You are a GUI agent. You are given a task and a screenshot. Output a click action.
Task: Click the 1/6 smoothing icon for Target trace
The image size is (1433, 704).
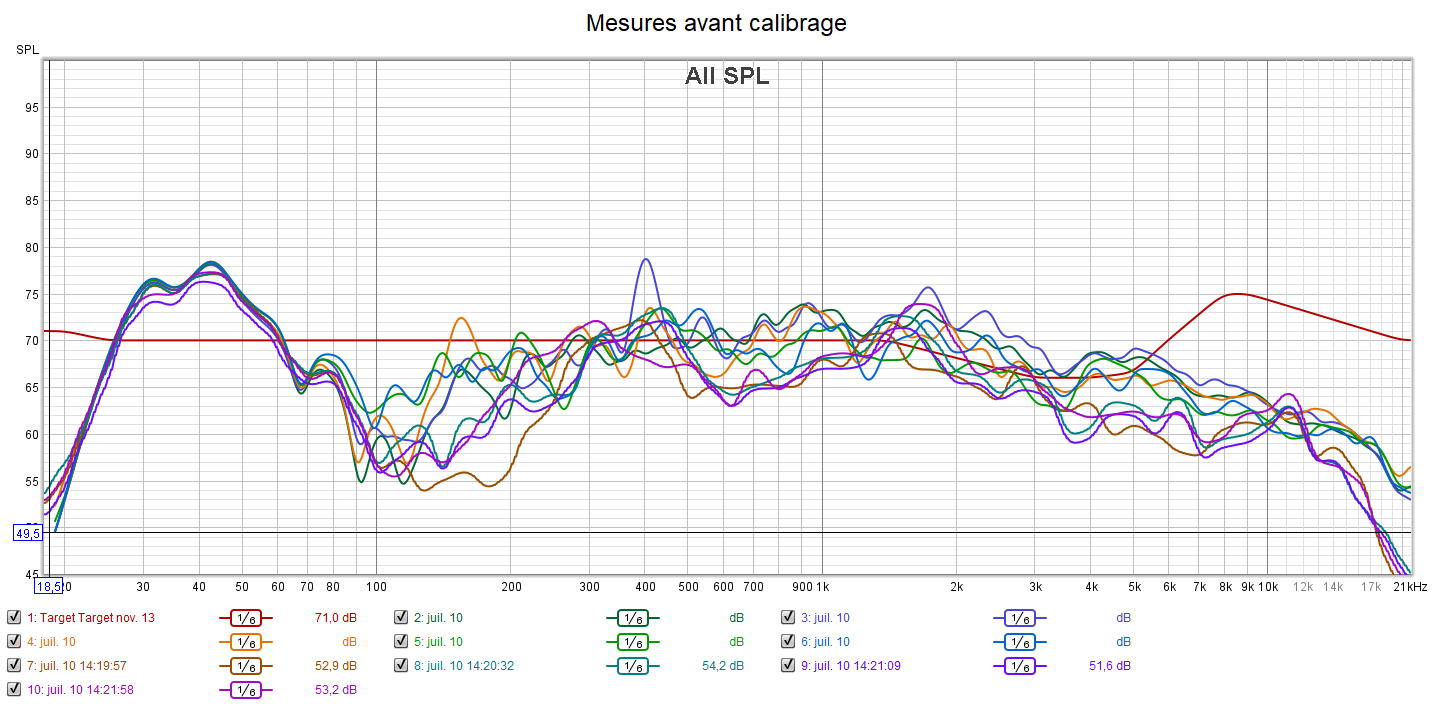[x=245, y=618]
